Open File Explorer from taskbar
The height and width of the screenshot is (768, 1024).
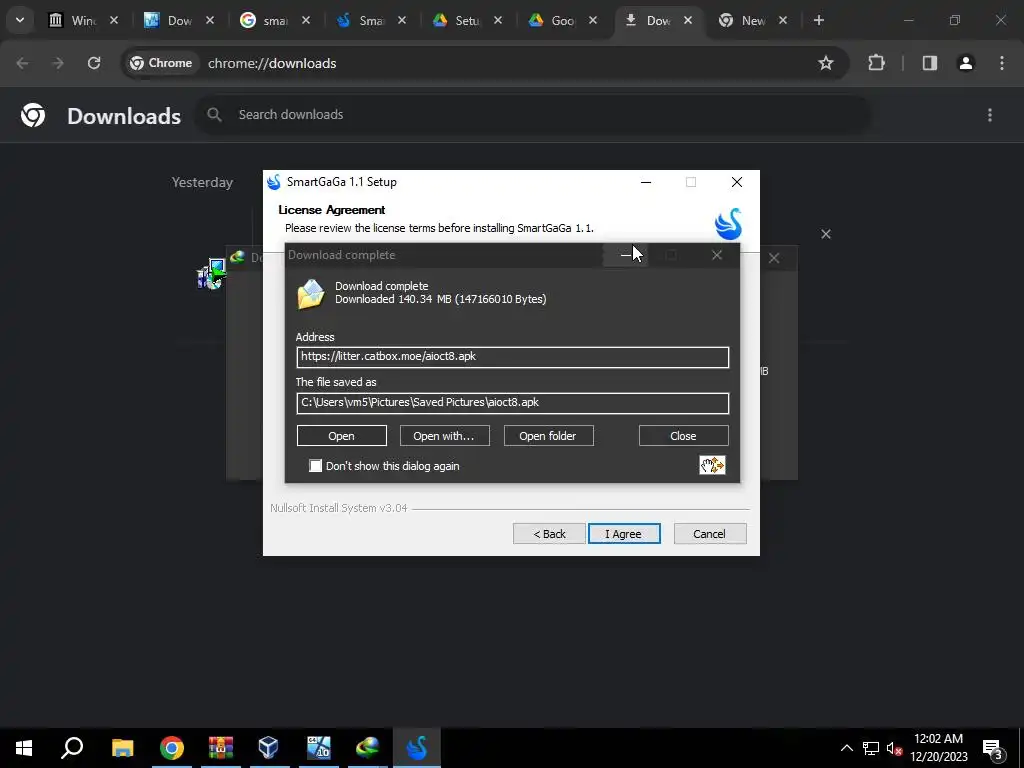point(122,748)
